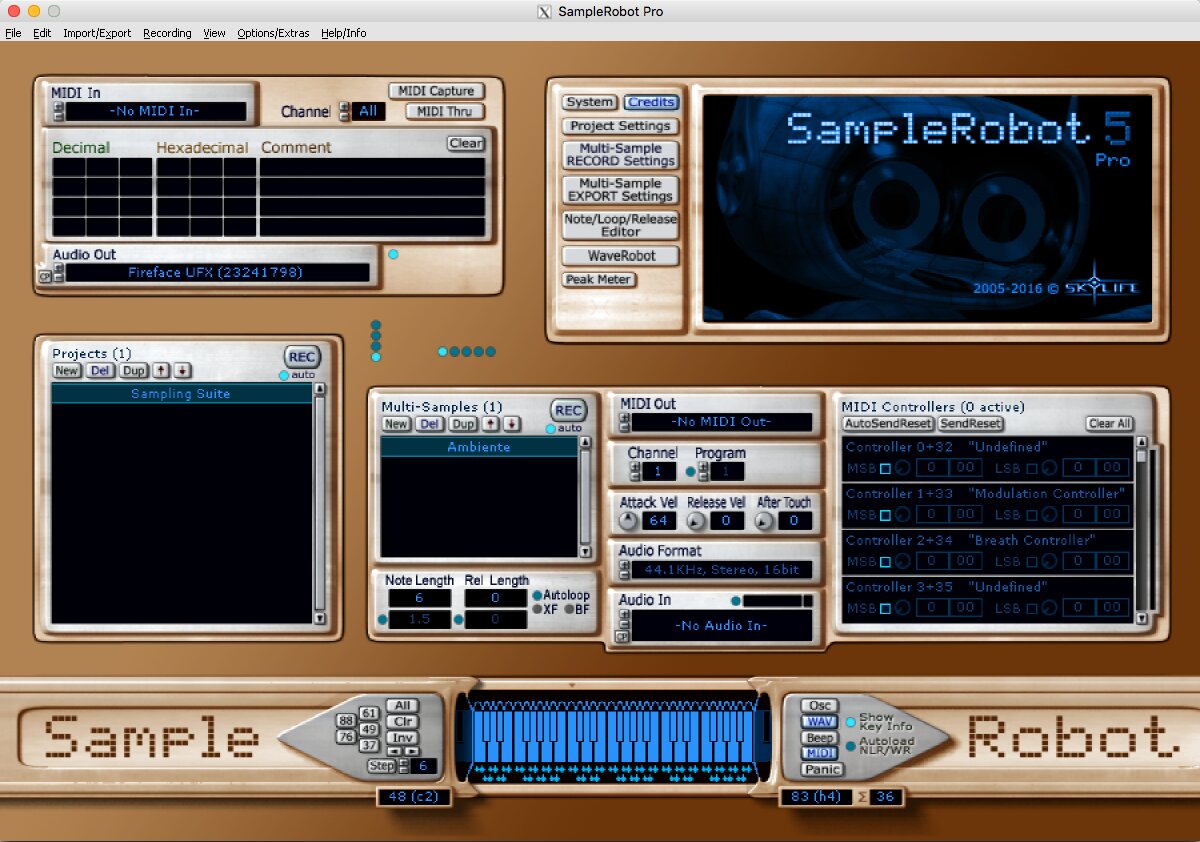Change Program number using its stepper
Viewport: 1200px width, 842px height.
pyautogui.click(x=703, y=471)
